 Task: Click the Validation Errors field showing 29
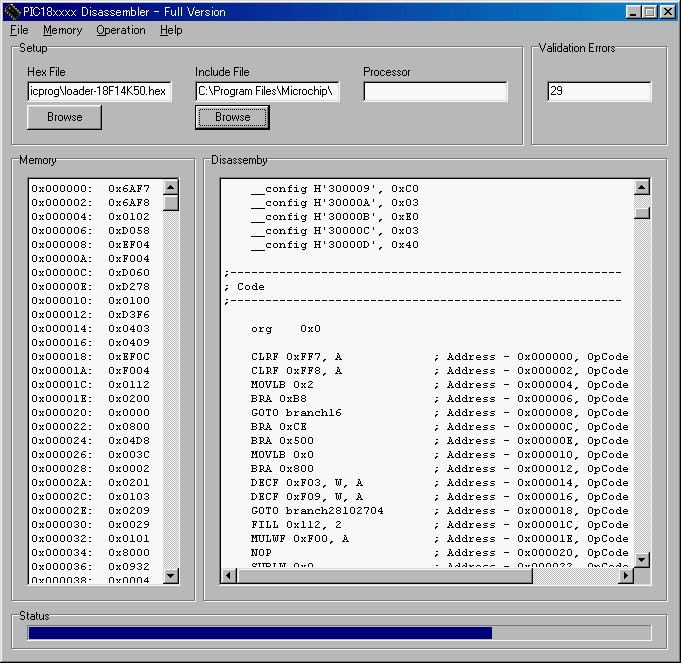pos(599,91)
